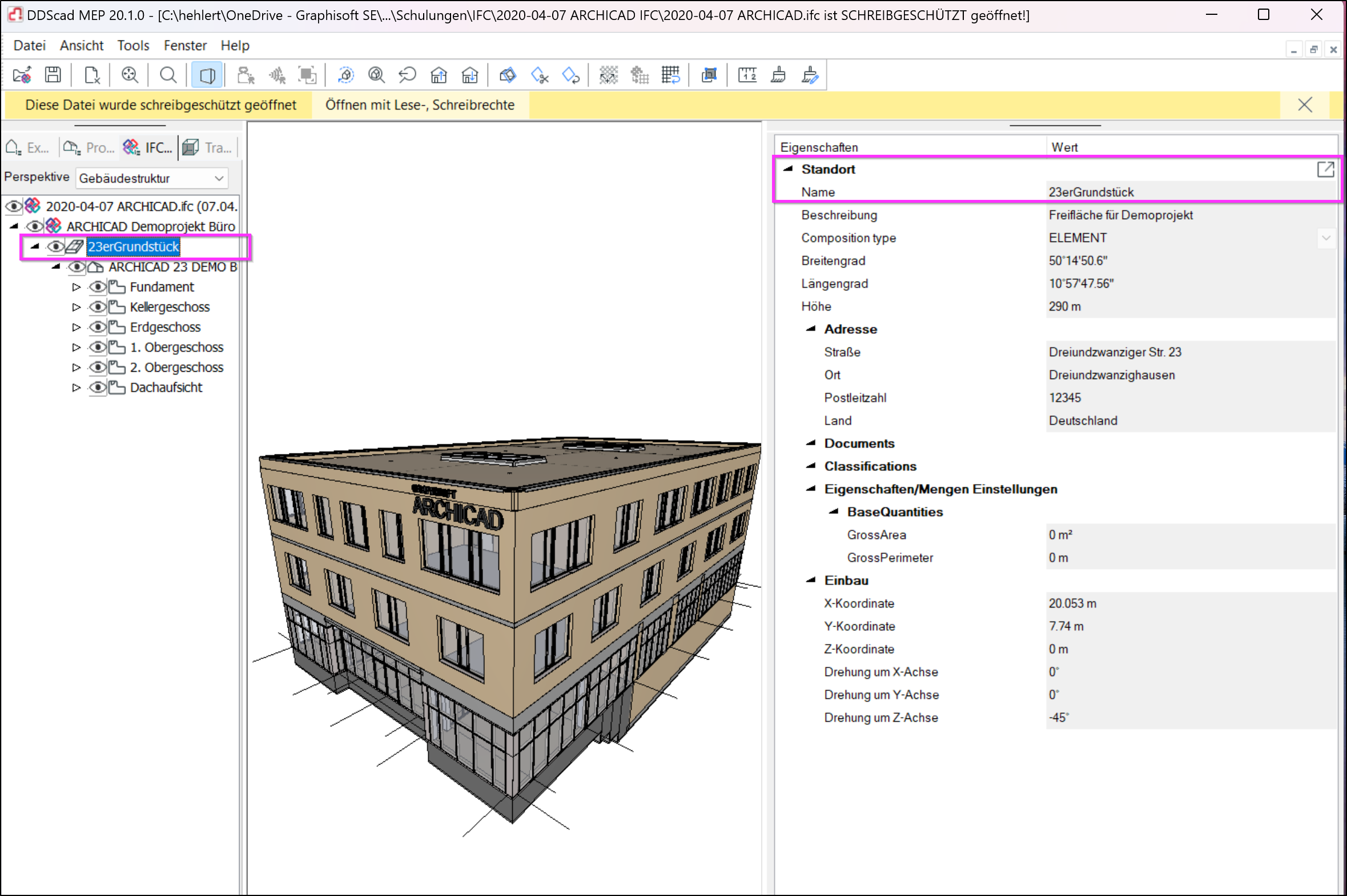Toggle visibility eye of ARCHICAD 23 DEMO building
1347x896 pixels.
click(x=77, y=267)
